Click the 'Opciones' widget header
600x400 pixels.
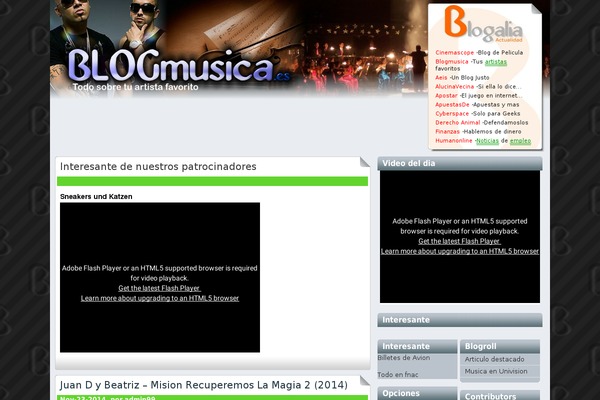tap(417, 393)
